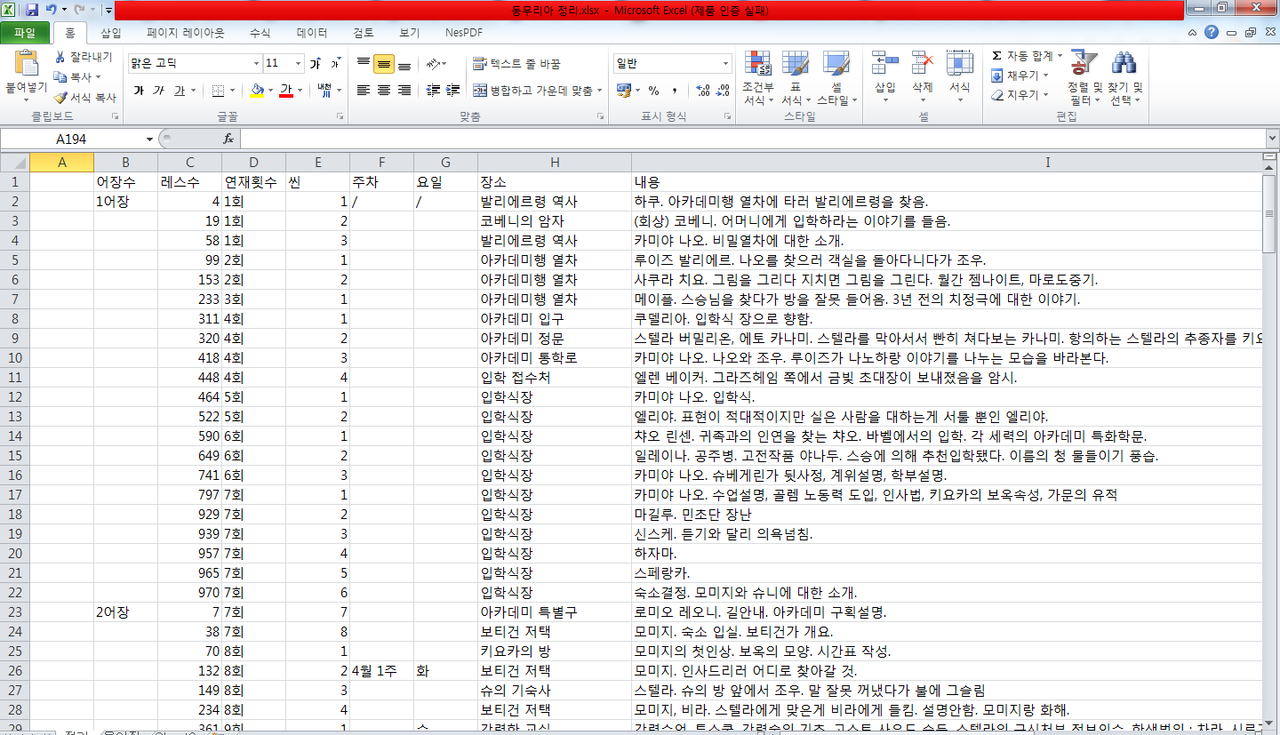Image resolution: width=1280 pixels, height=735 pixels.
Task: Select row 23 header
Action: 15,612
